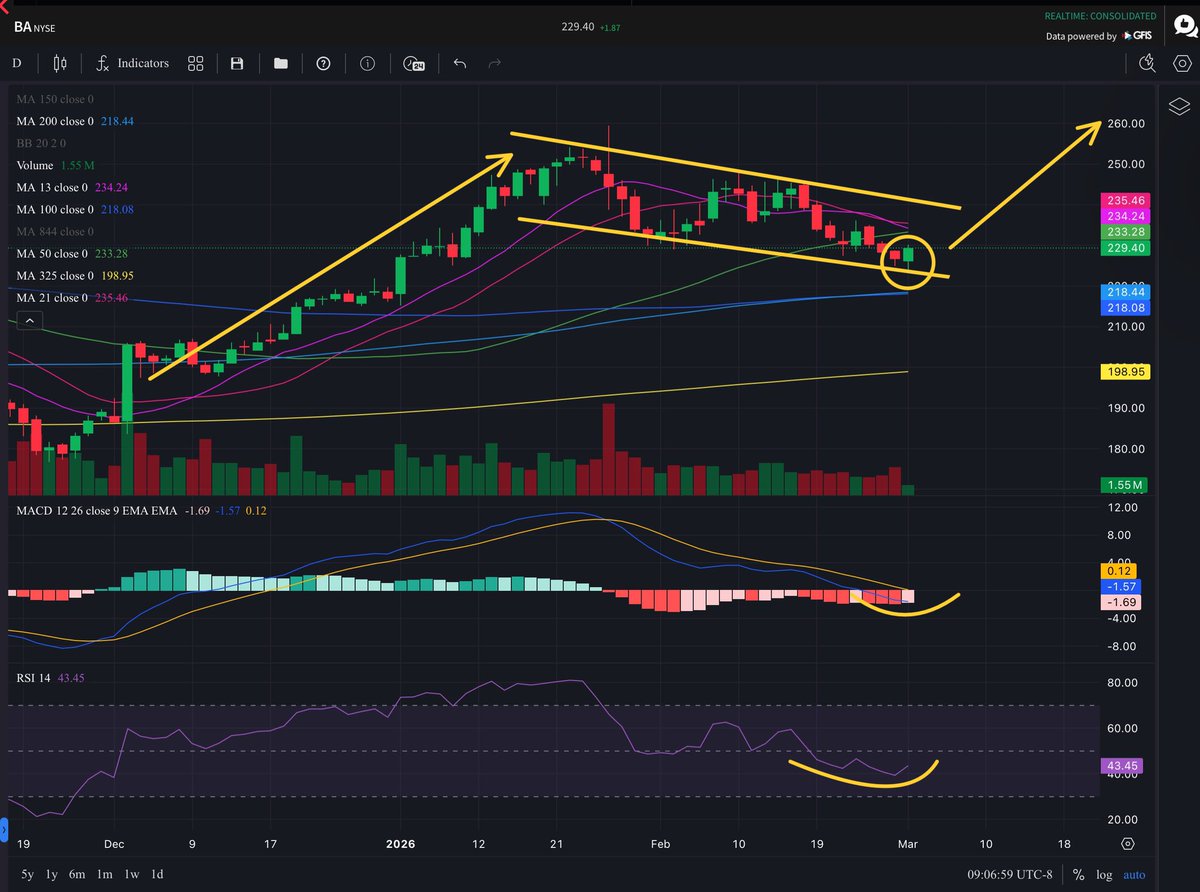Click the 218.08 blue price label

[1125, 306]
